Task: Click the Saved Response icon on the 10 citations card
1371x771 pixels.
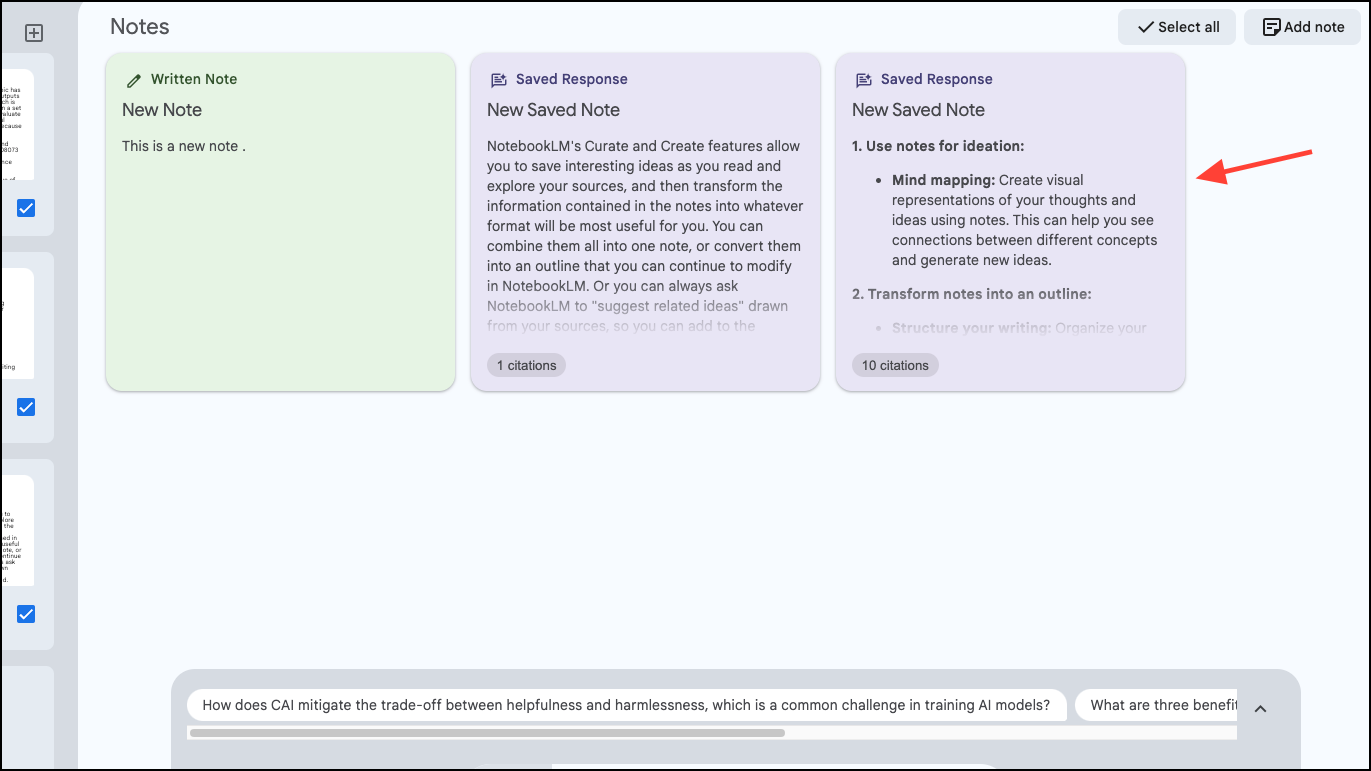Action: [863, 80]
